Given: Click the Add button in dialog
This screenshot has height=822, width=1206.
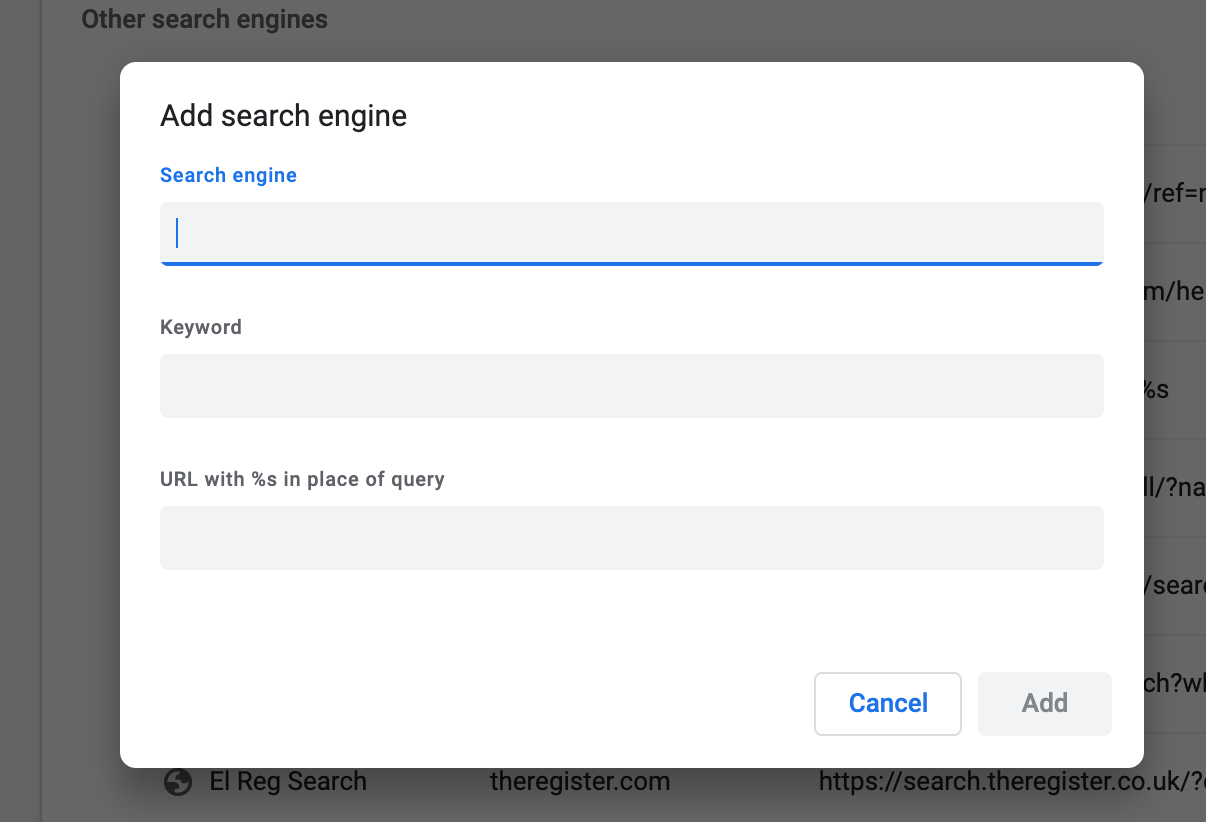Looking at the screenshot, I should pos(1044,703).
